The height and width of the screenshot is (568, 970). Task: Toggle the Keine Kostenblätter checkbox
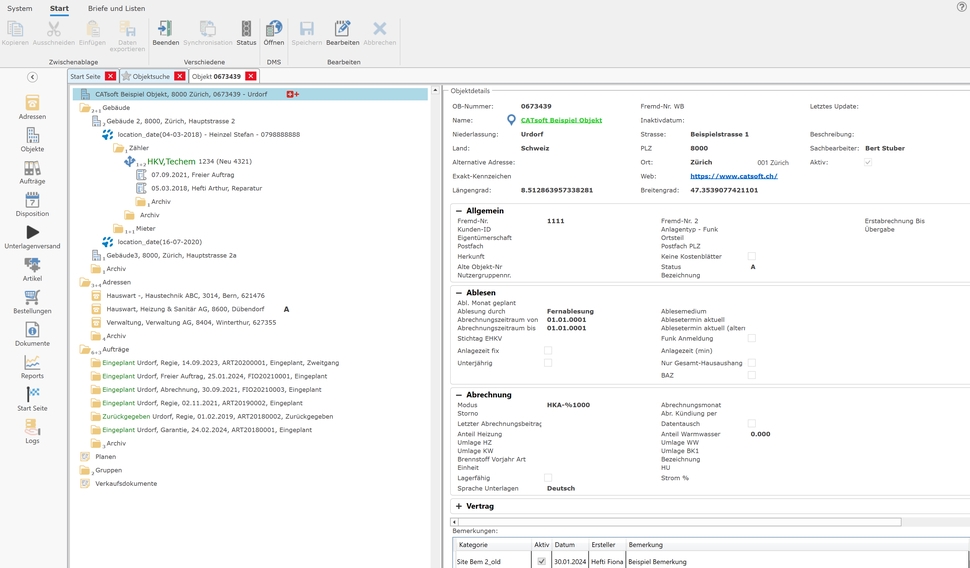coord(752,257)
